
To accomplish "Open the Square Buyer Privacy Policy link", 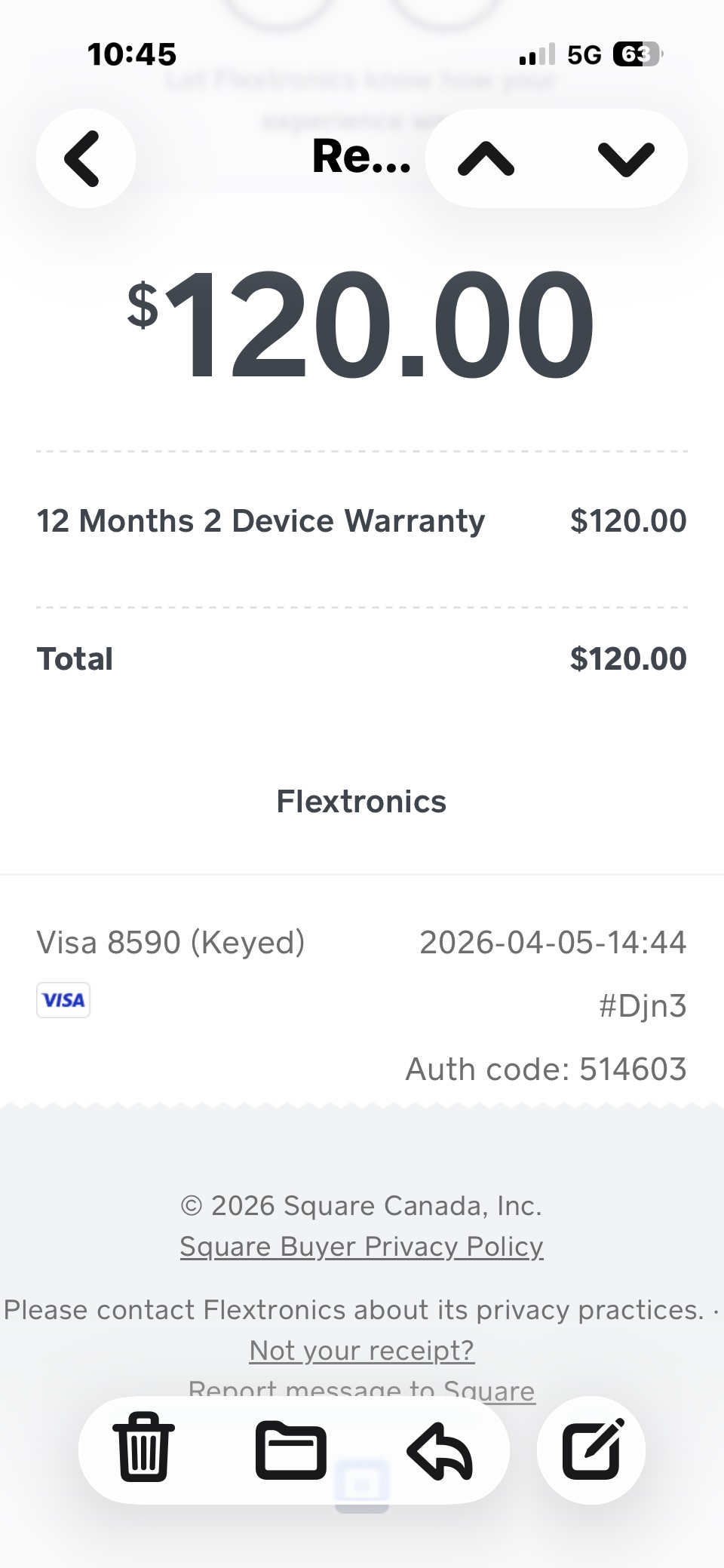I will 361,1247.
